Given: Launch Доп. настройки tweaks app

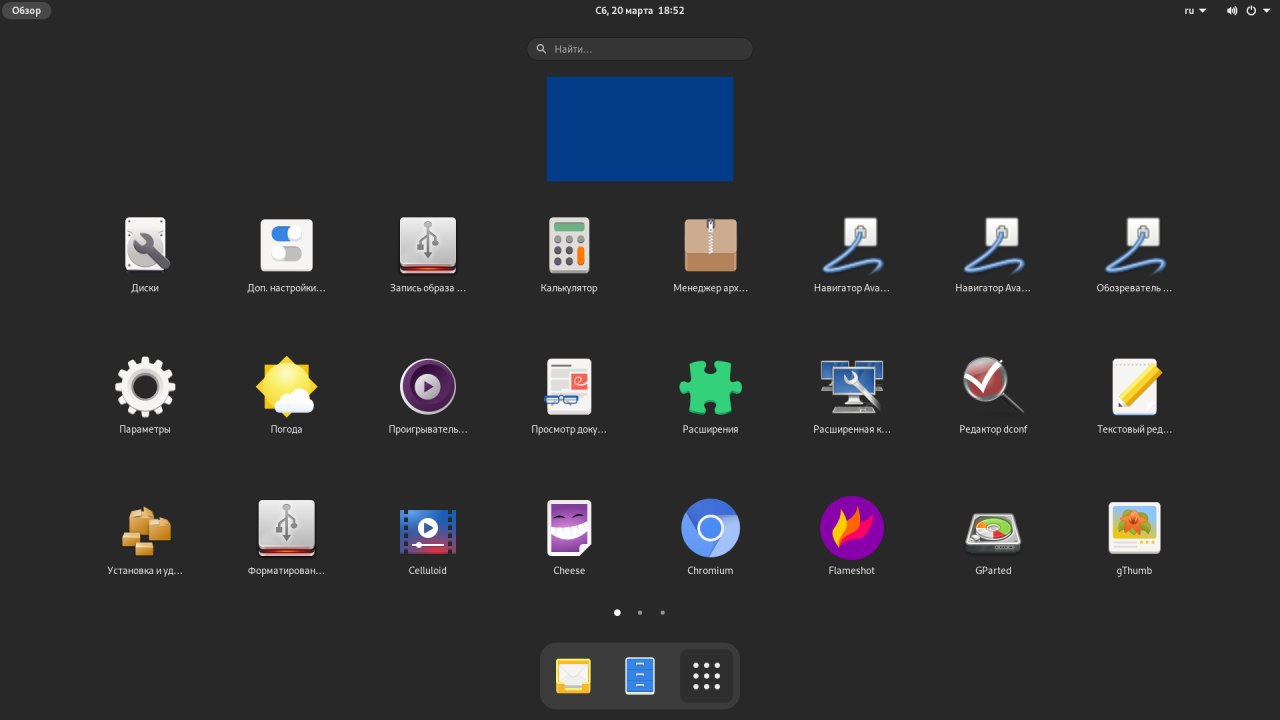Looking at the screenshot, I should (286, 245).
